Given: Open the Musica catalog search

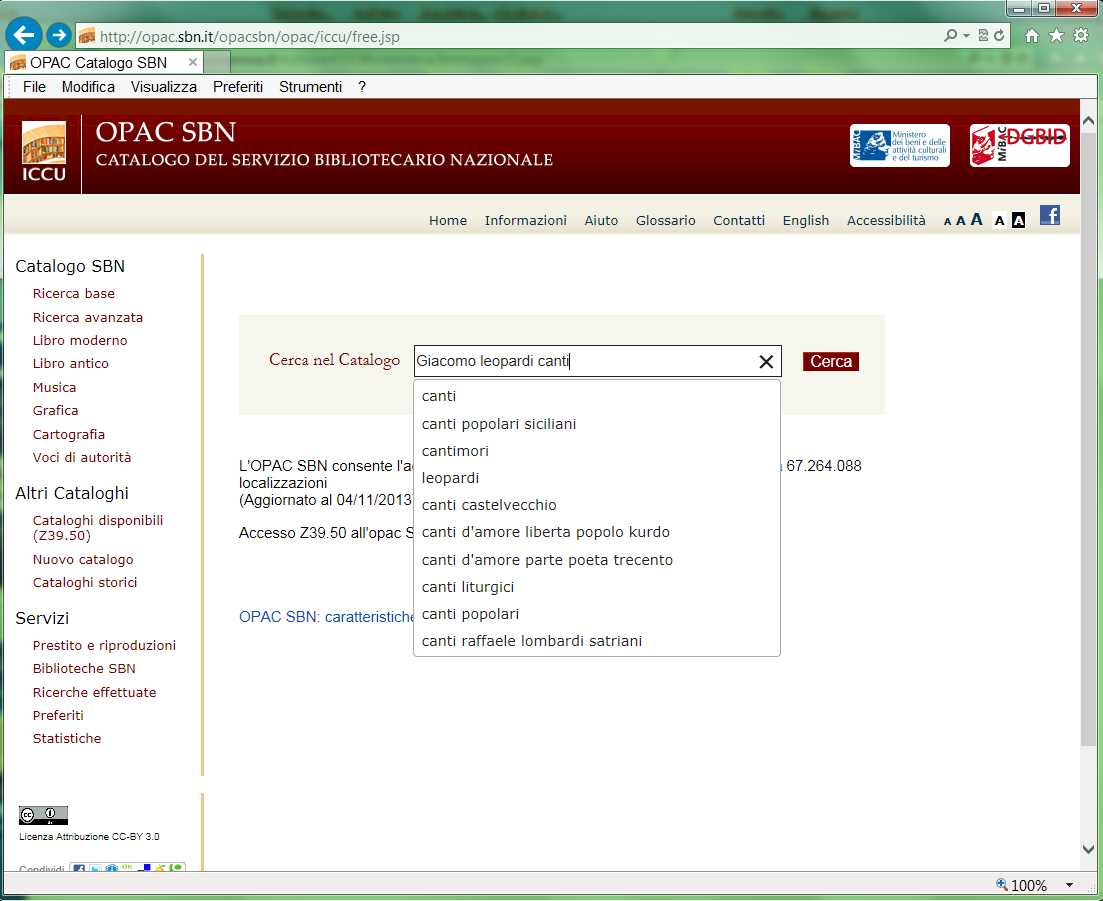Looking at the screenshot, I should tap(54, 388).
